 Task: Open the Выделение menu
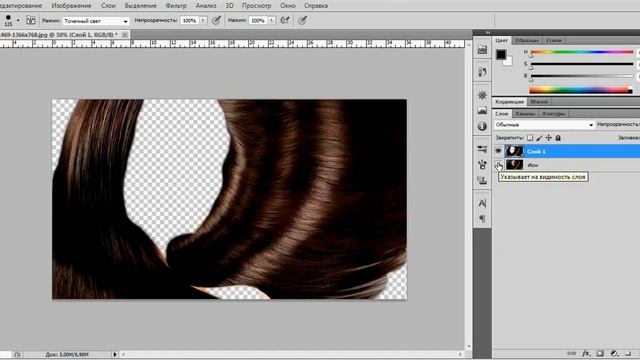[x=140, y=6]
